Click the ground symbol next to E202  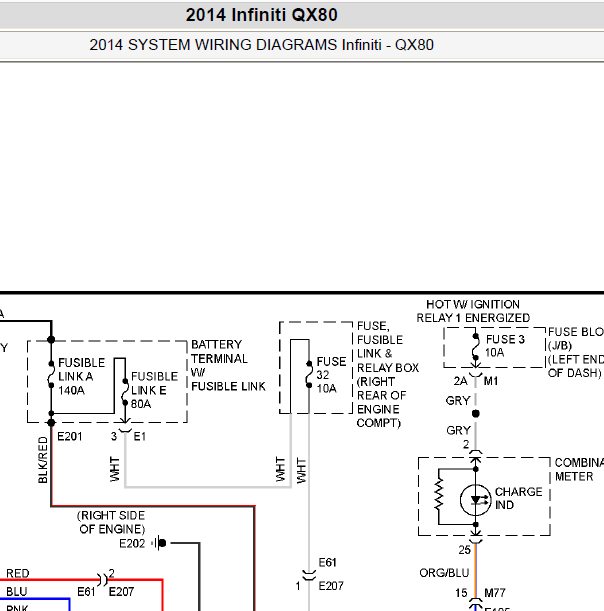[159, 542]
